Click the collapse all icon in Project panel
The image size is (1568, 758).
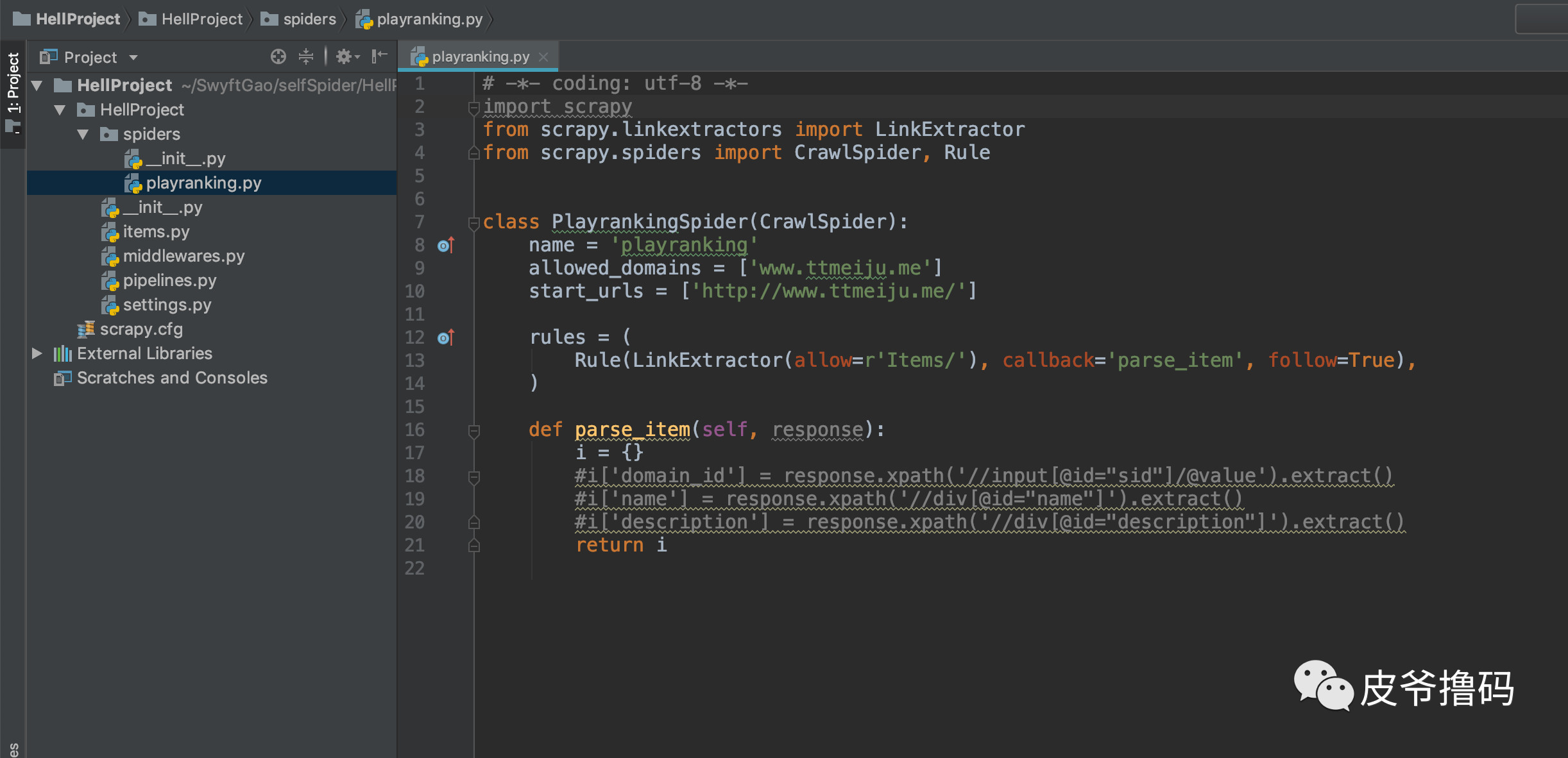click(x=306, y=57)
